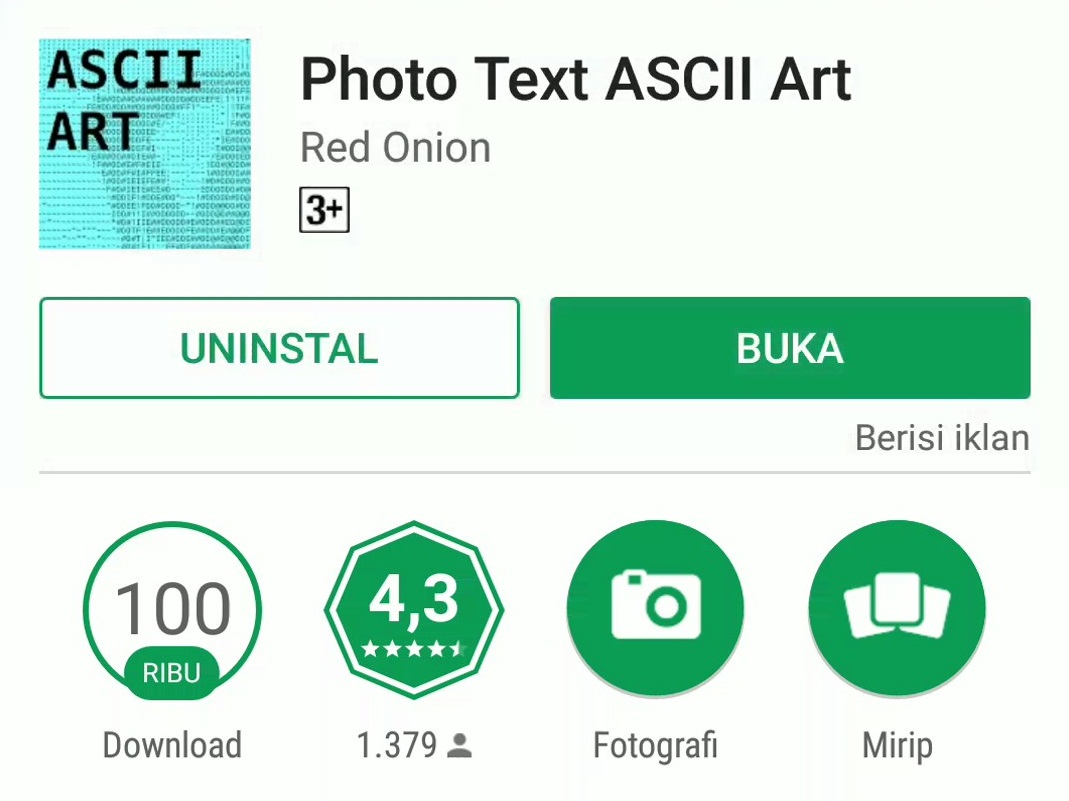The height and width of the screenshot is (801, 1069).
Task: Tap the green RIBU pill label
Action: click(172, 673)
